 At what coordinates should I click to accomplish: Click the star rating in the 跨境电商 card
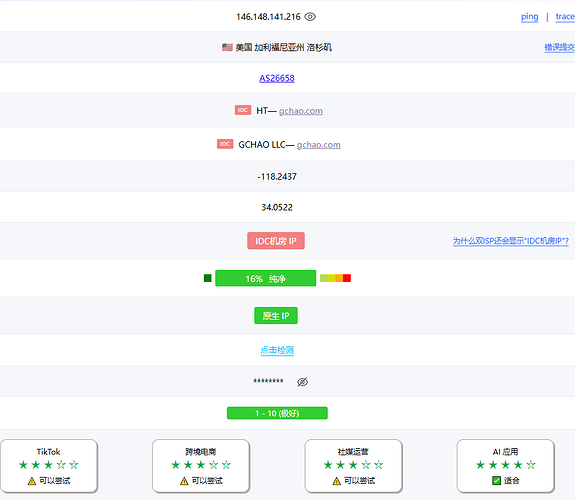(x=201, y=465)
